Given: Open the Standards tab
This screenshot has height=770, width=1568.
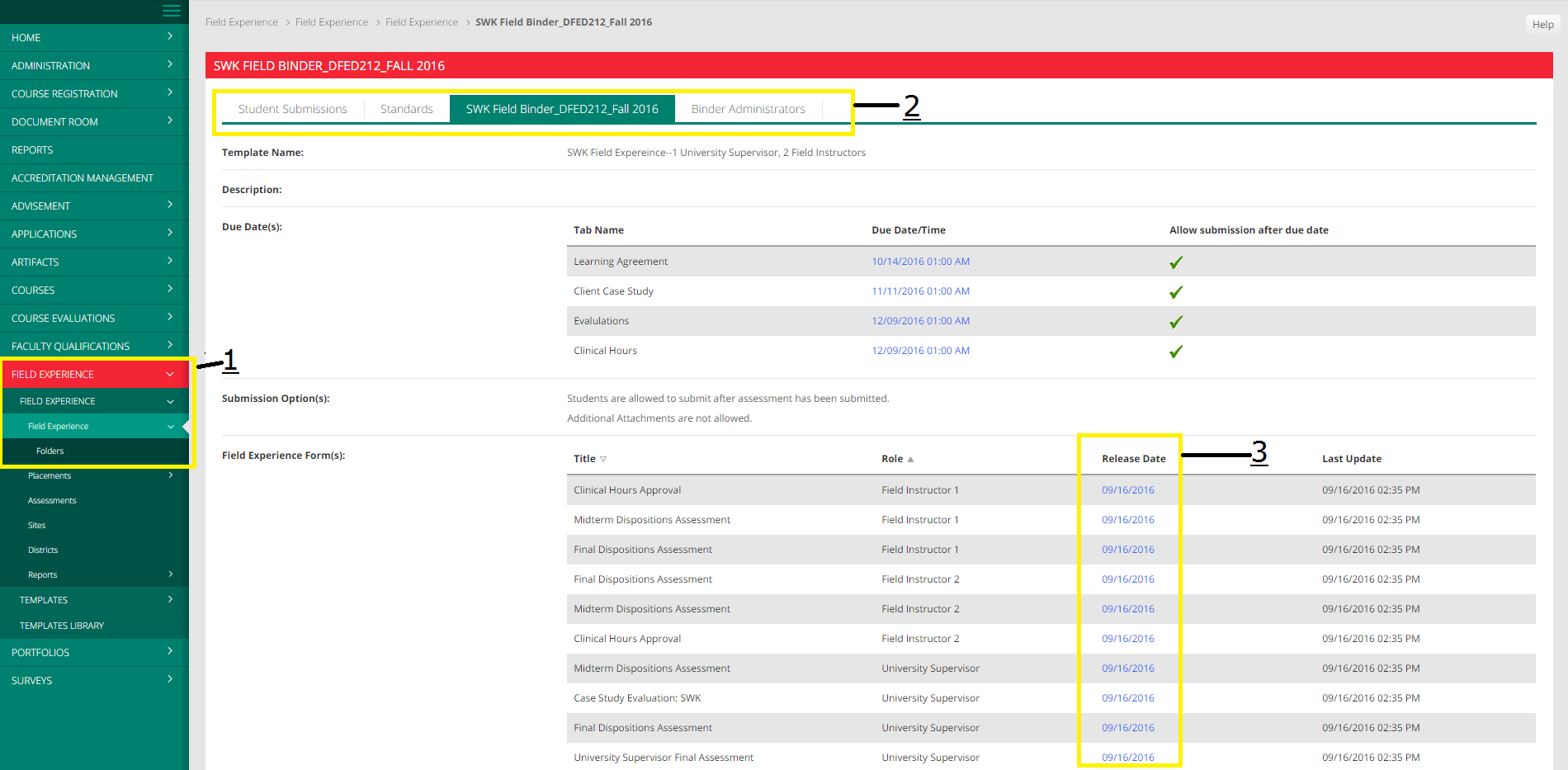Looking at the screenshot, I should click(407, 109).
